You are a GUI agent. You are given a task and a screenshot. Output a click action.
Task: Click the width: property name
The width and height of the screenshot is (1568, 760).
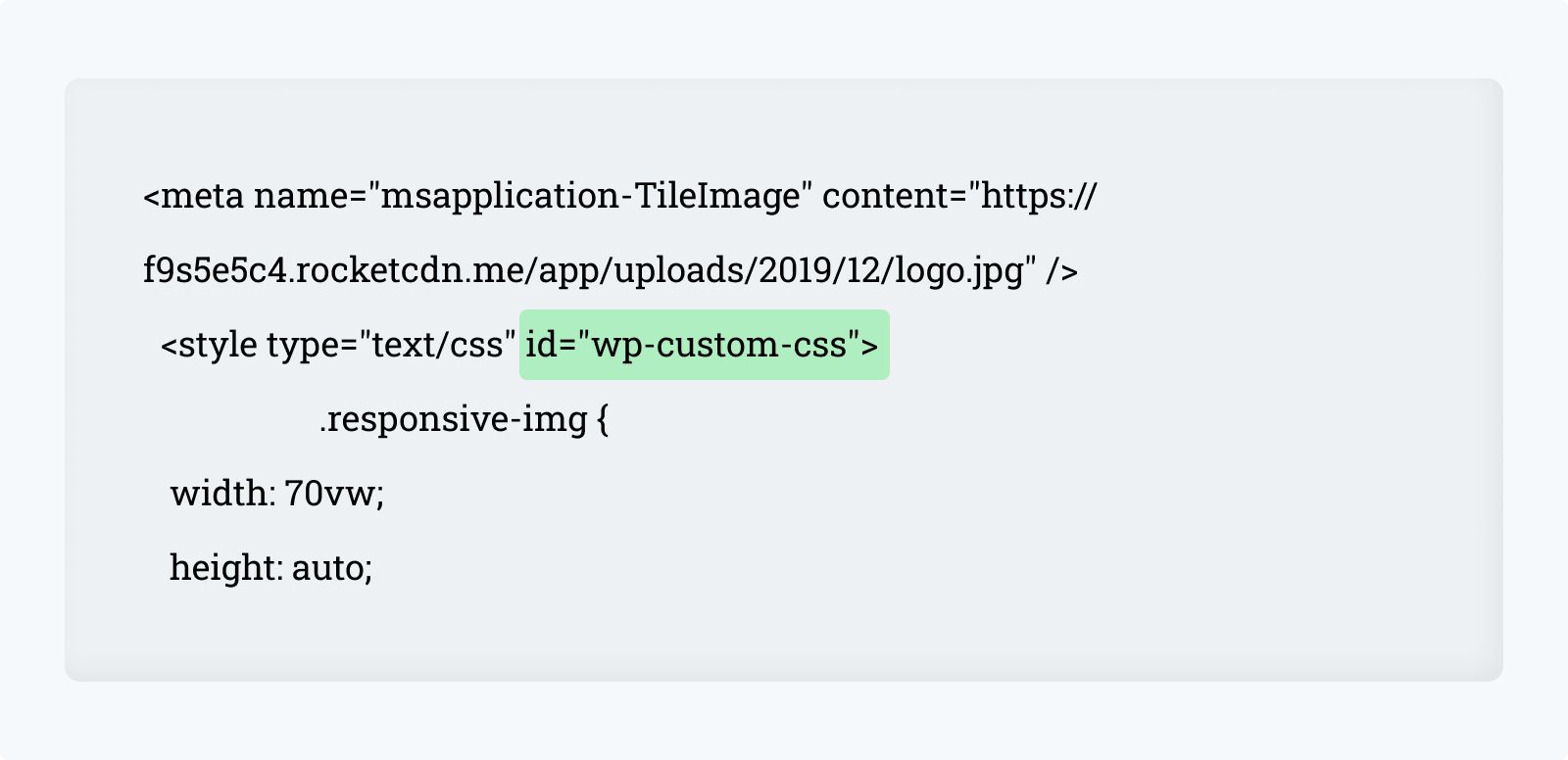click(x=223, y=493)
